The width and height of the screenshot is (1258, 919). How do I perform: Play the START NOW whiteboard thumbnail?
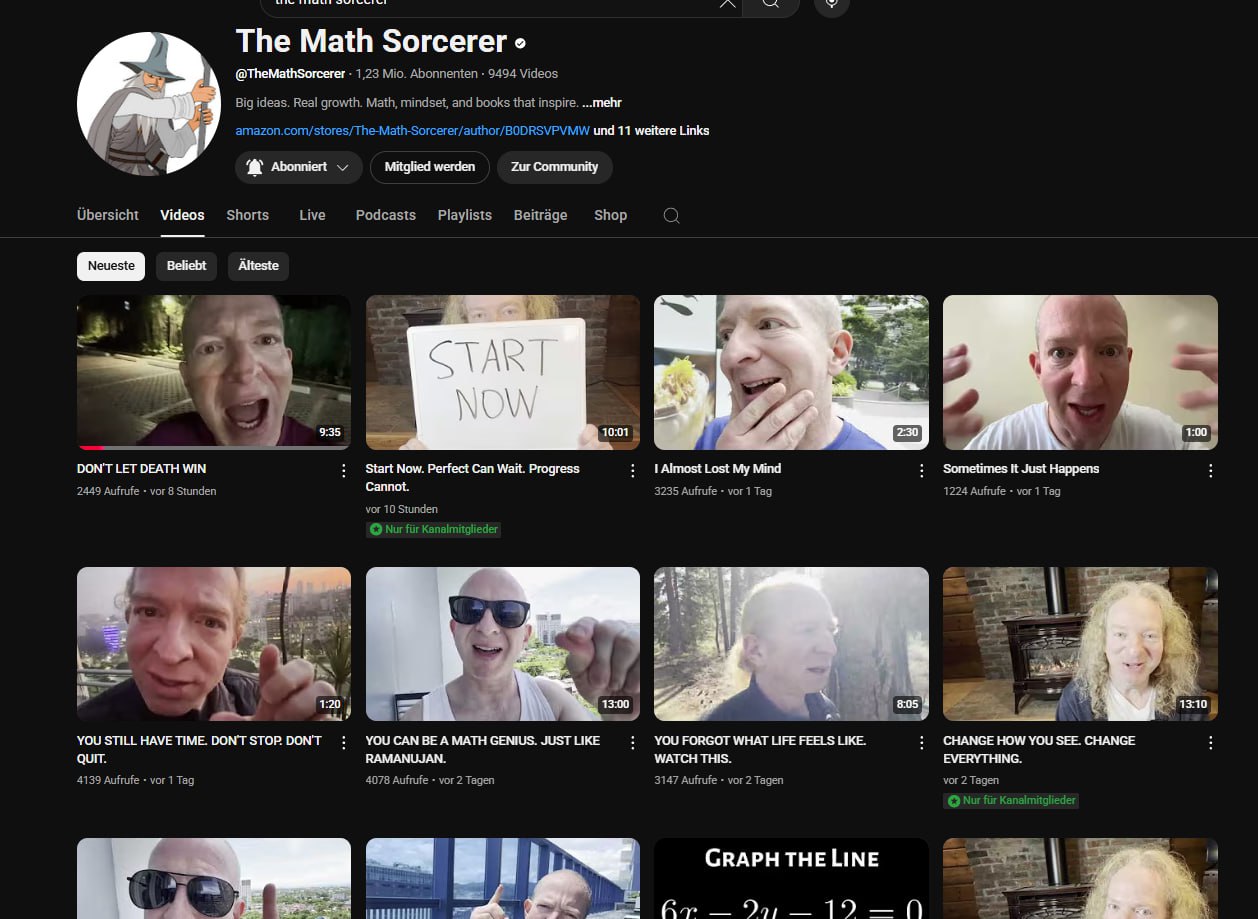coord(503,372)
